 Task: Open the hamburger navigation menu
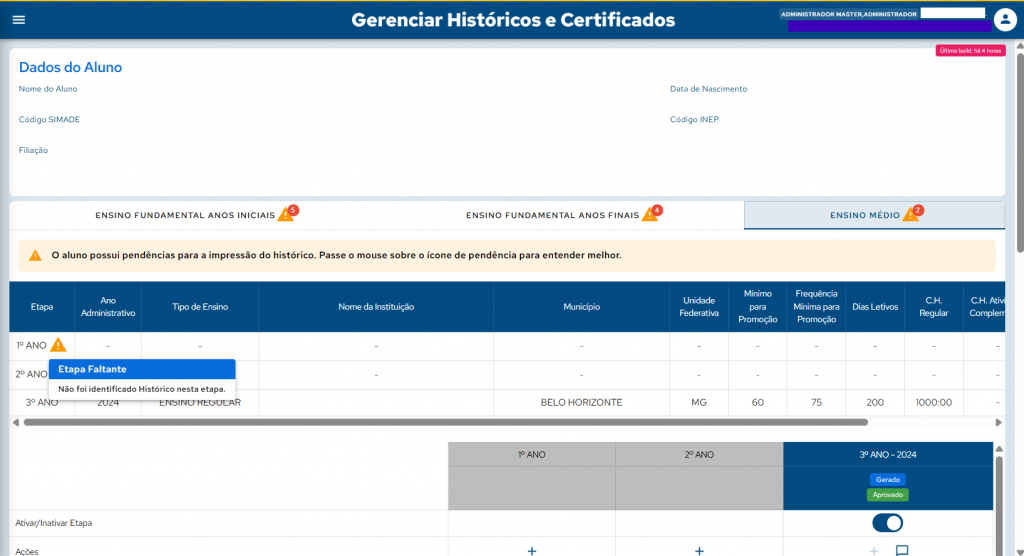(x=19, y=20)
